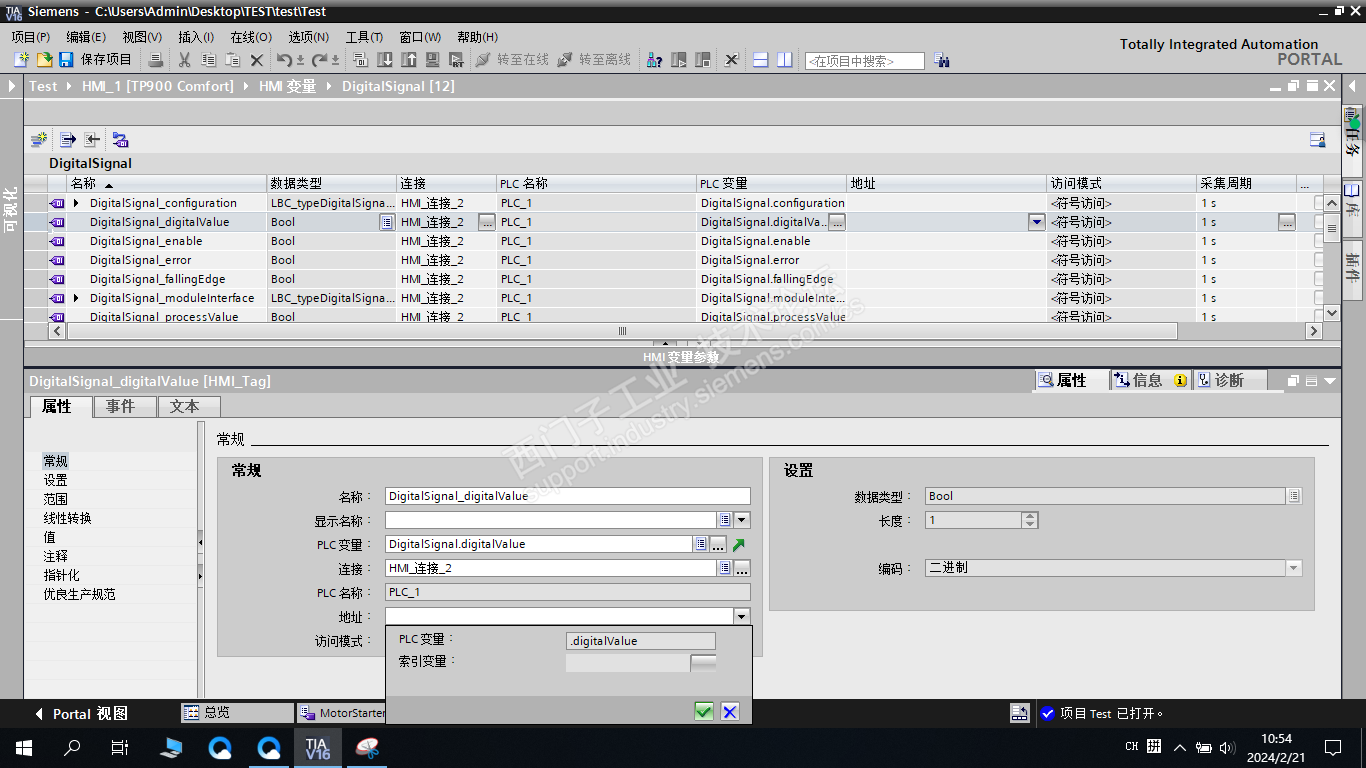Click the synchronize PLC tags icon
The image size is (1366, 768).
click(x=120, y=140)
